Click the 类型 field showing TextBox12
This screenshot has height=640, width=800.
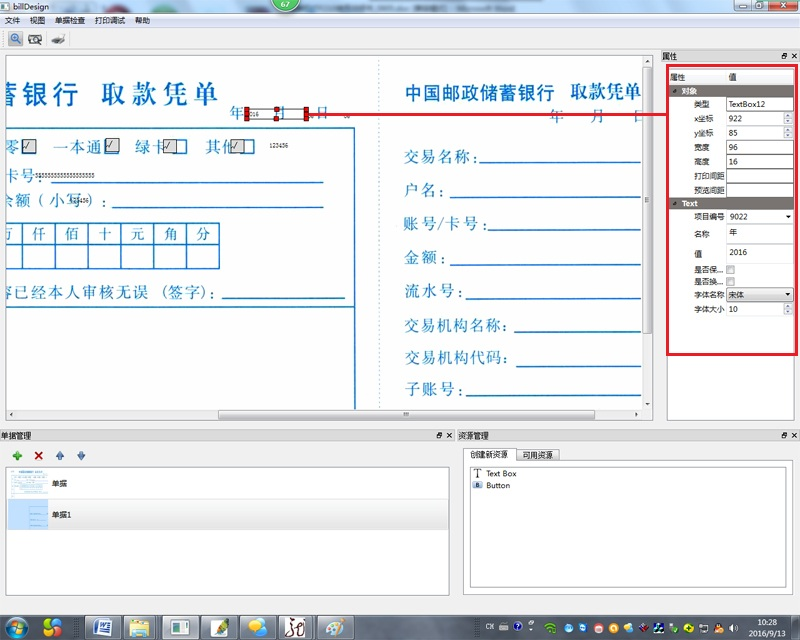pyautogui.click(x=760, y=104)
